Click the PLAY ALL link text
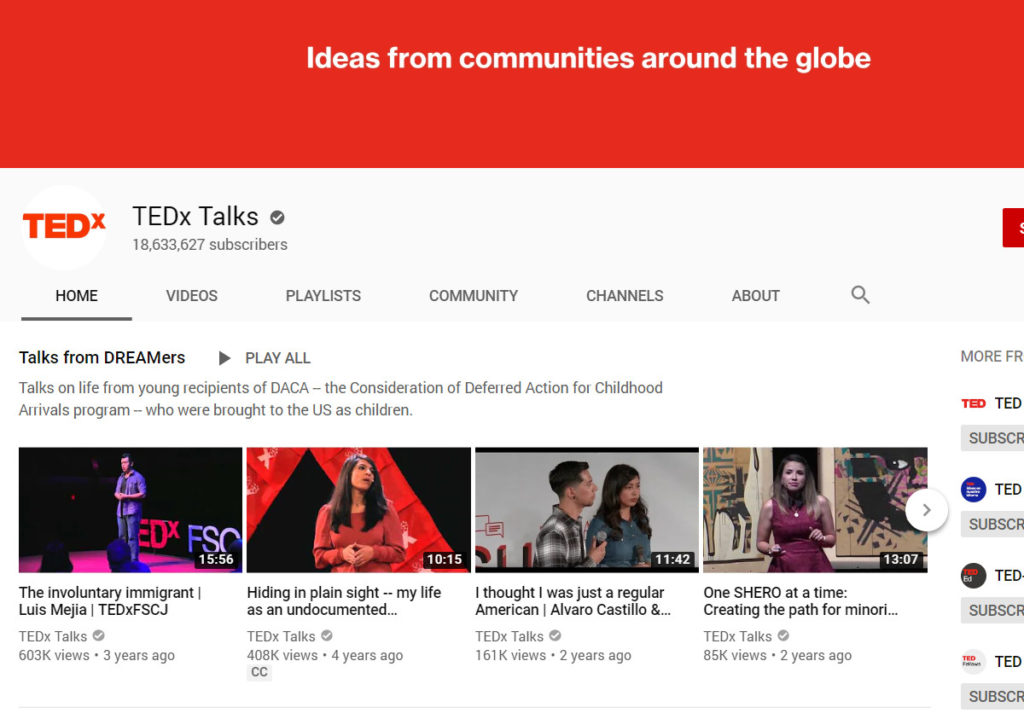Image resolution: width=1024 pixels, height=719 pixels. pos(278,358)
